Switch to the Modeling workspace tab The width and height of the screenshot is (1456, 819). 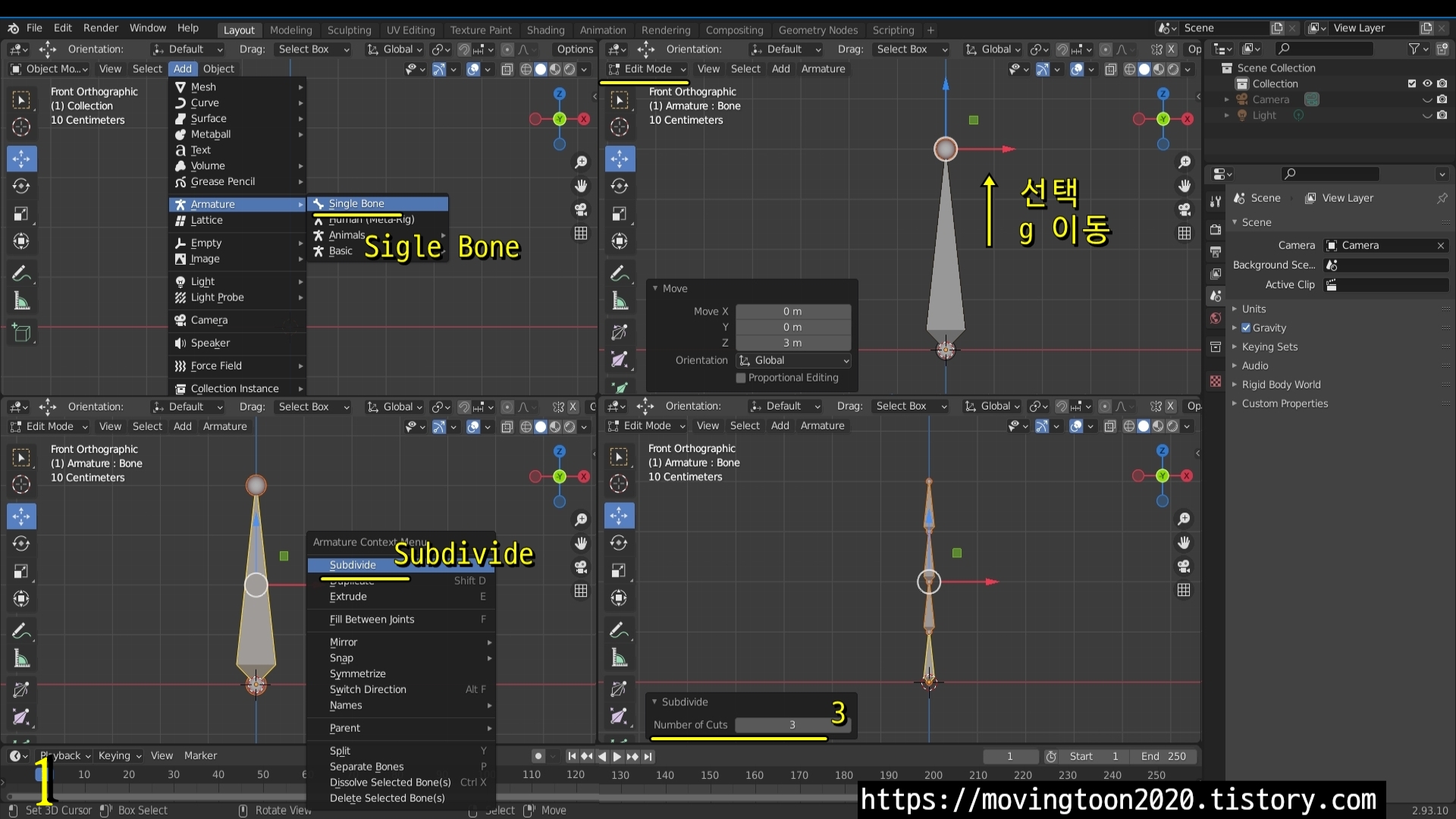[x=290, y=30]
